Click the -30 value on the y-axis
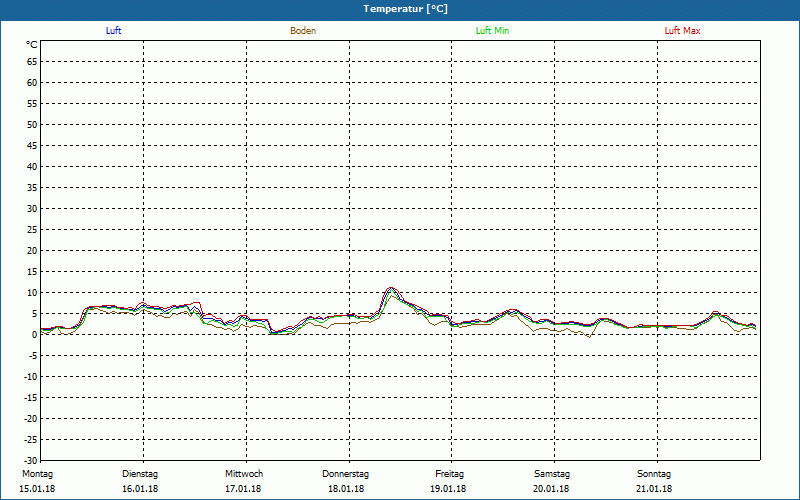 (31, 461)
